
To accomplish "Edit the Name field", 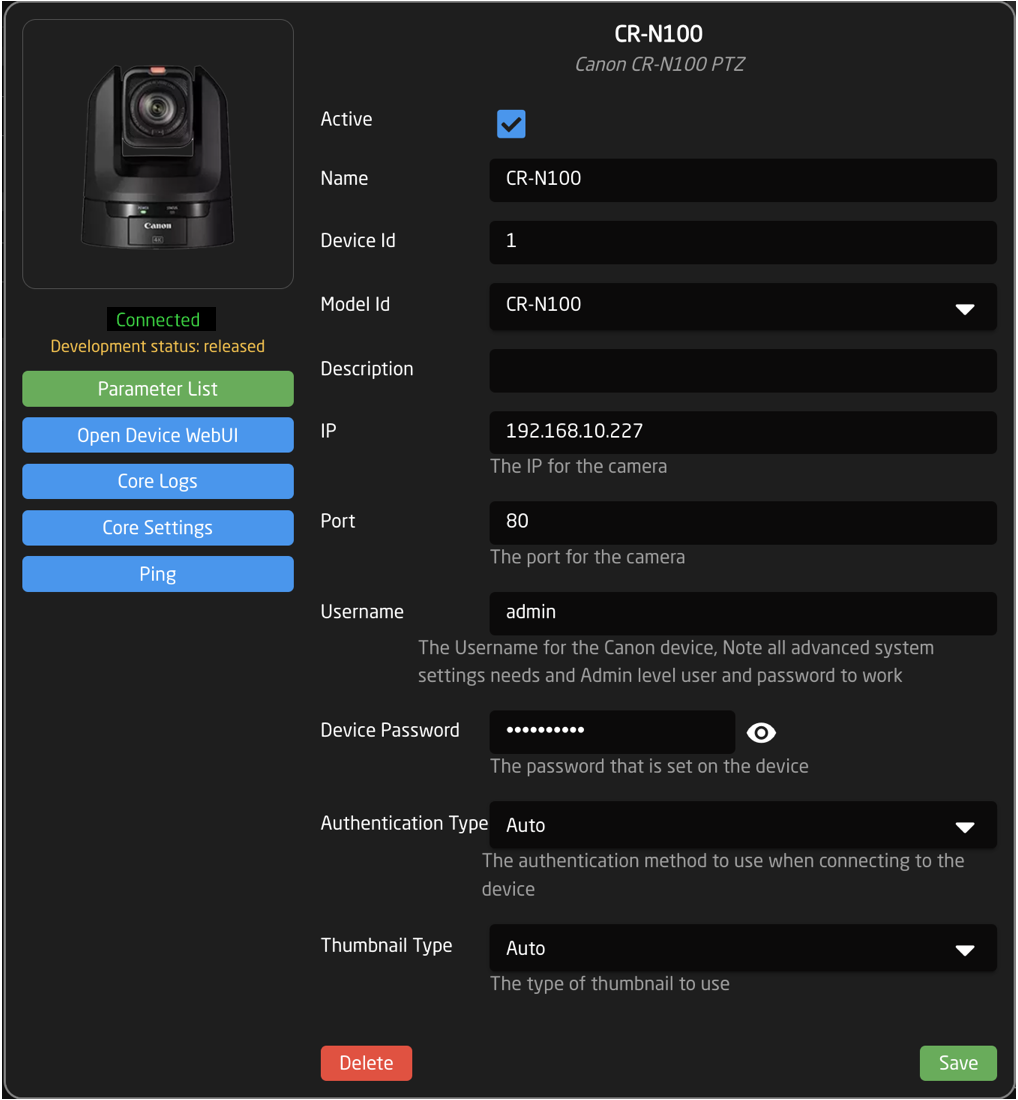I will 743,180.
